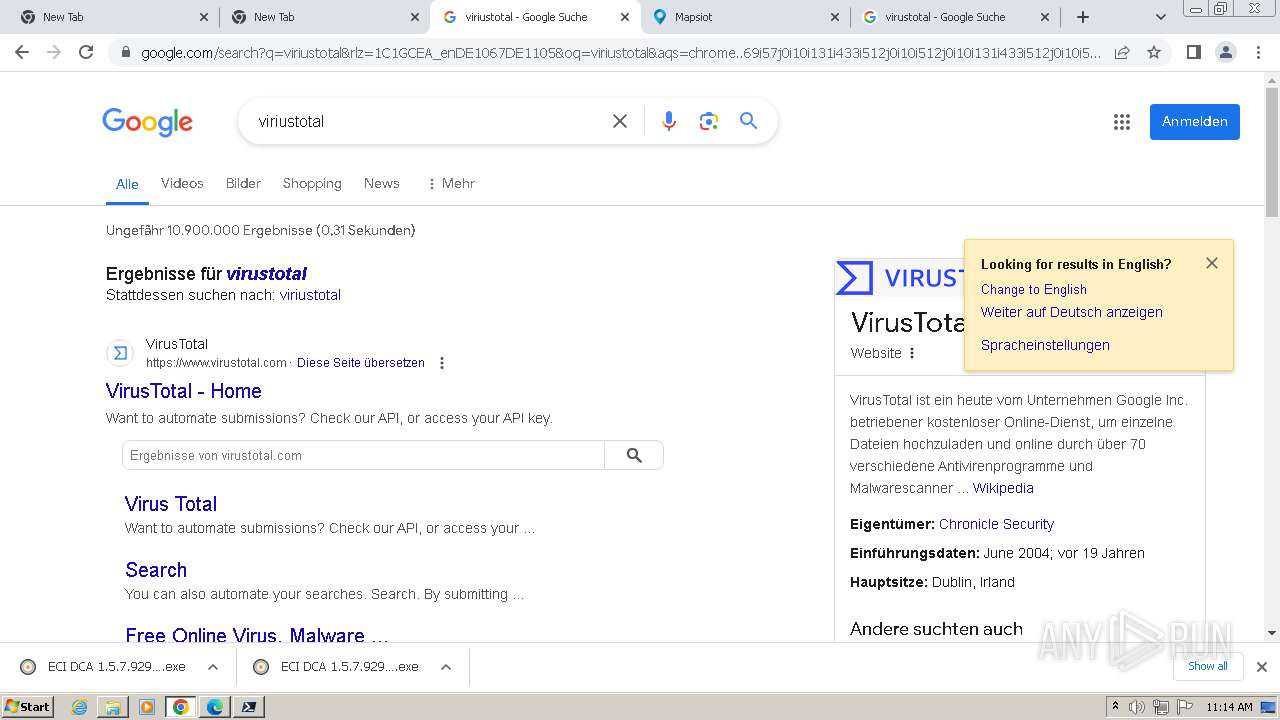Screen dimensions: 1280x720
Task: Launch Internet Explorer from taskbar
Action: 80,707
